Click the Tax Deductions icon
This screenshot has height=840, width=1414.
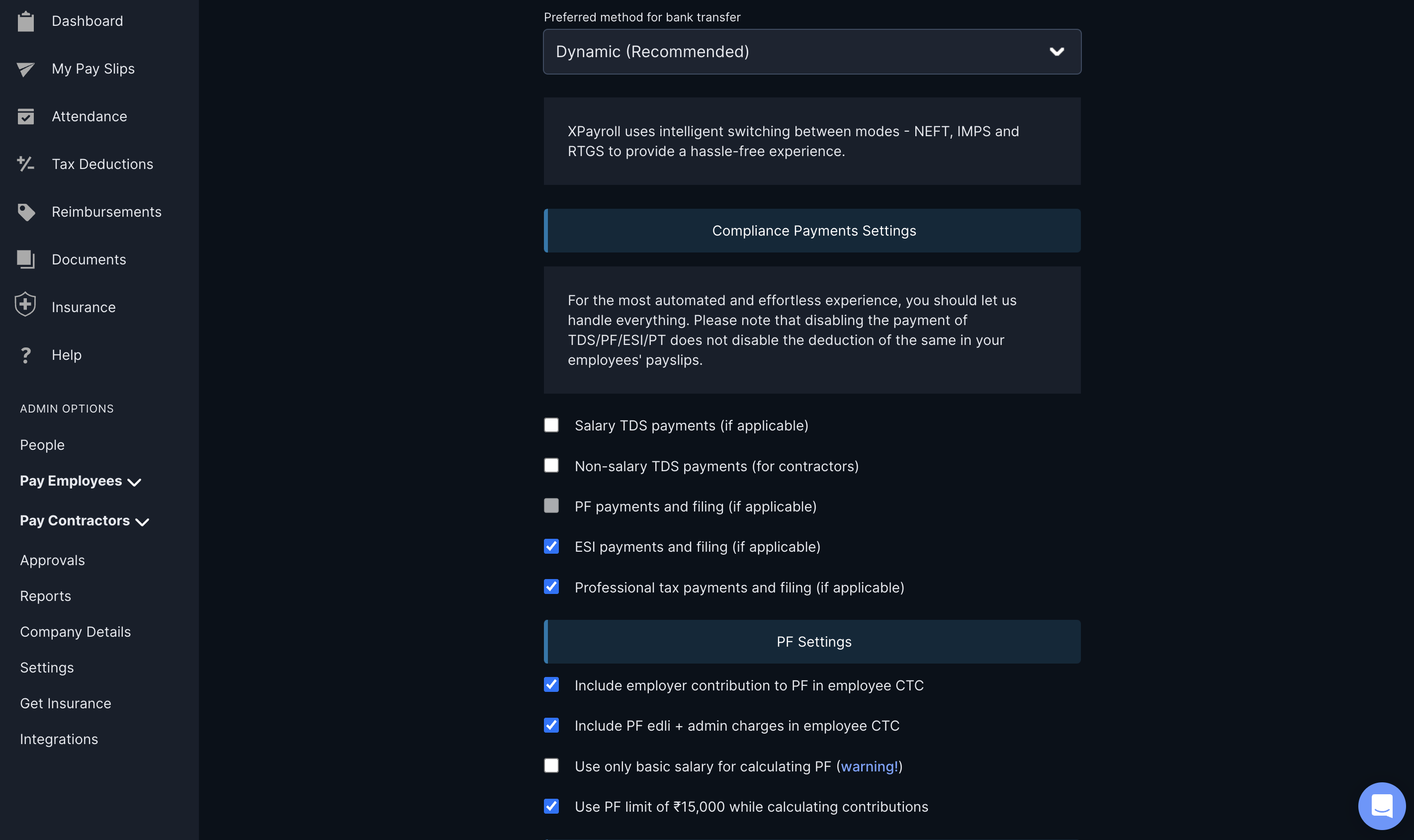click(x=26, y=163)
